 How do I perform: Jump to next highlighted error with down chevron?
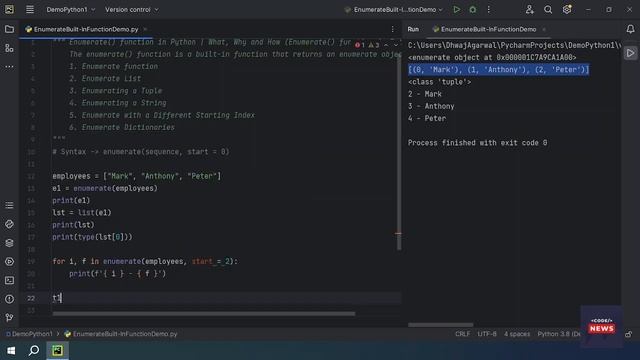[x=396, y=45]
